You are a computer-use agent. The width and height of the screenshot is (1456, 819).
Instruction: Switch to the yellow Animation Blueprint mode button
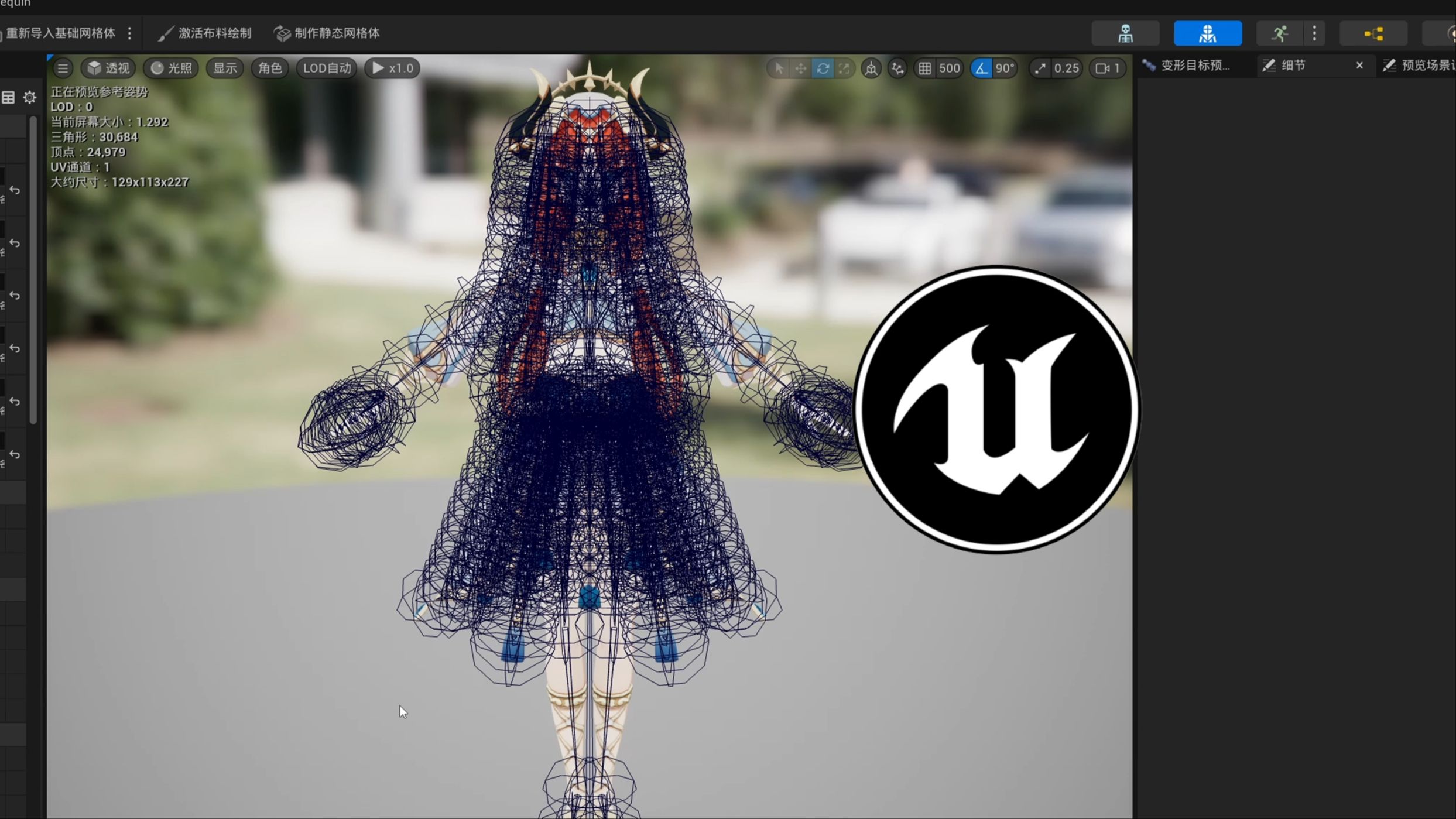(x=1373, y=33)
